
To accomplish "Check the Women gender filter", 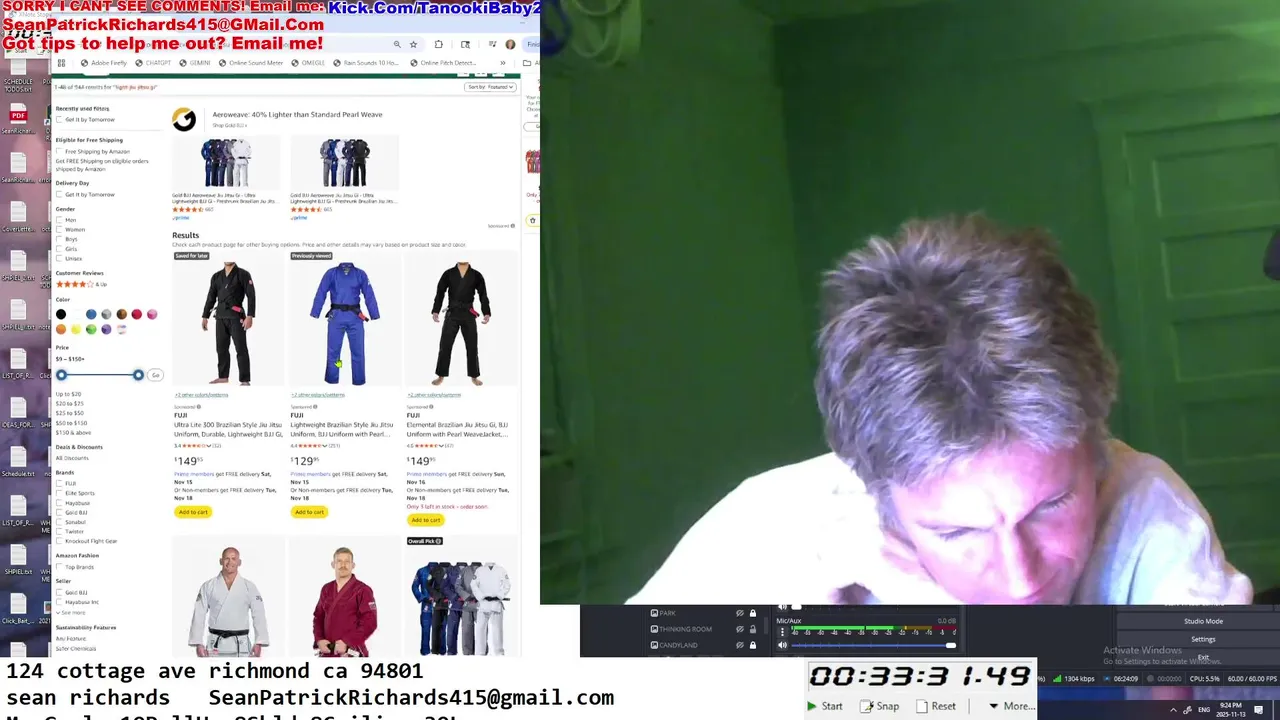I will tap(59, 229).
